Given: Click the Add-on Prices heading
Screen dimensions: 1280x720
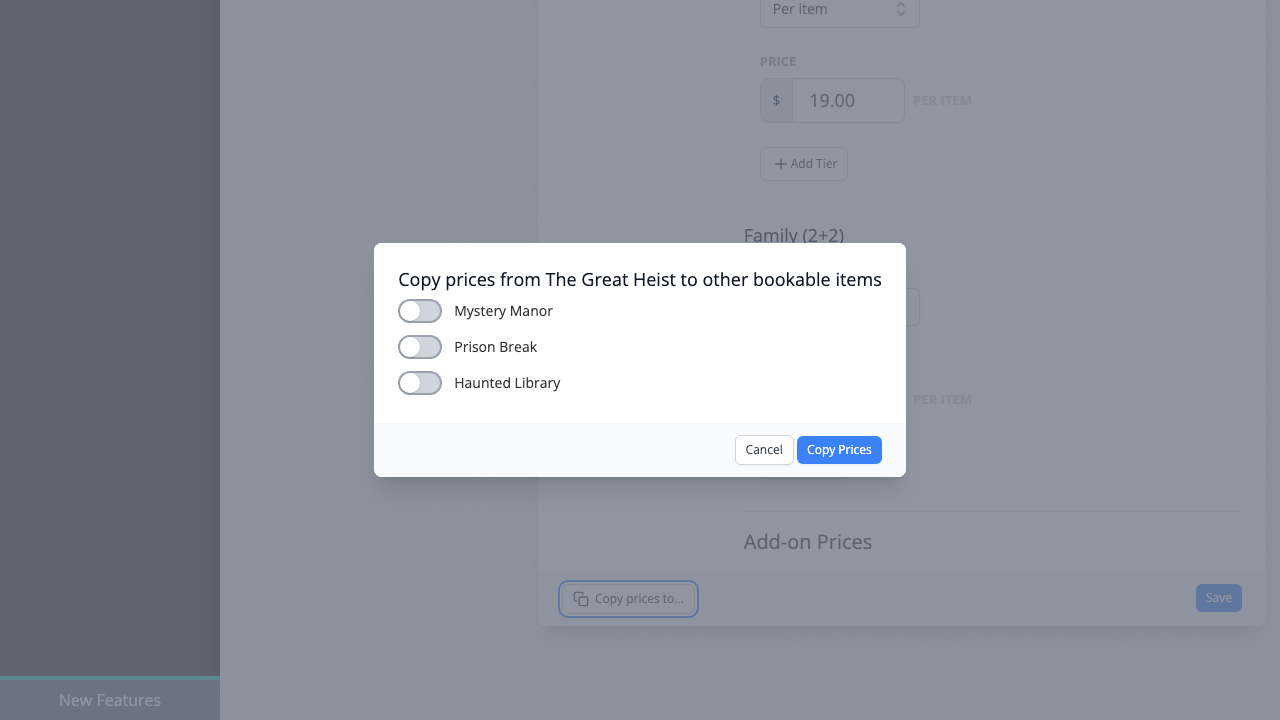Looking at the screenshot, I should 807,541.
